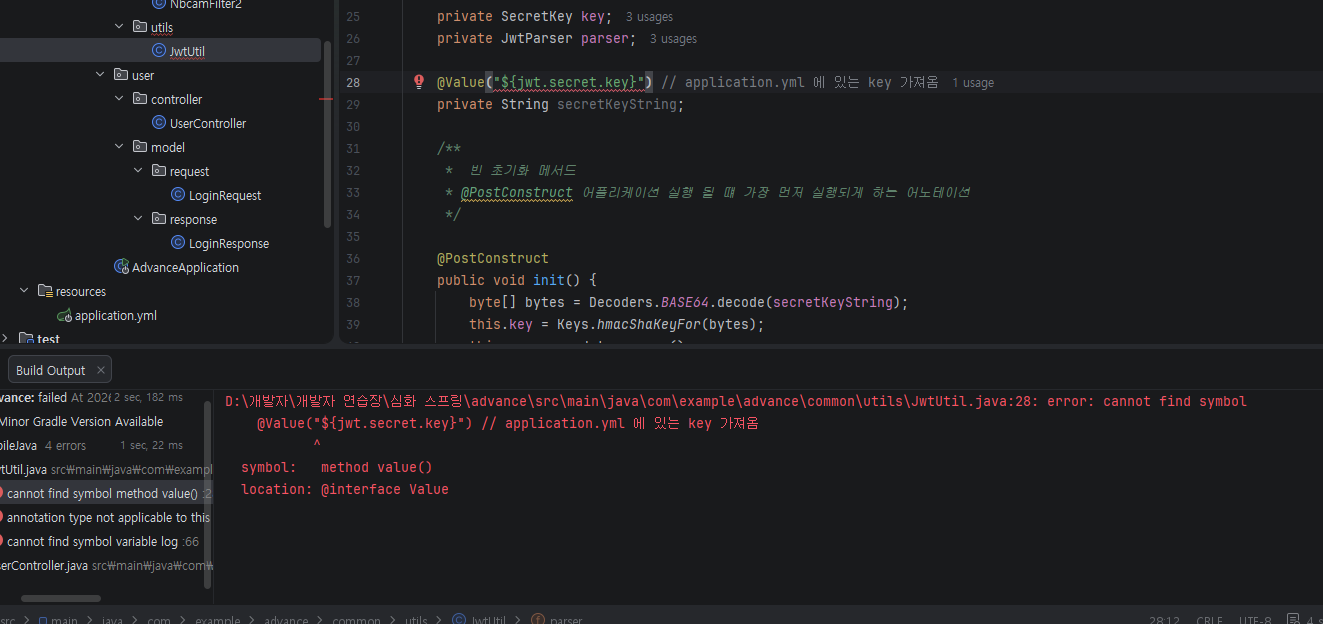Click the UserController class icon
This screenshot has width=1323, height=624.
pyautogui.click(x=158, y=123)
